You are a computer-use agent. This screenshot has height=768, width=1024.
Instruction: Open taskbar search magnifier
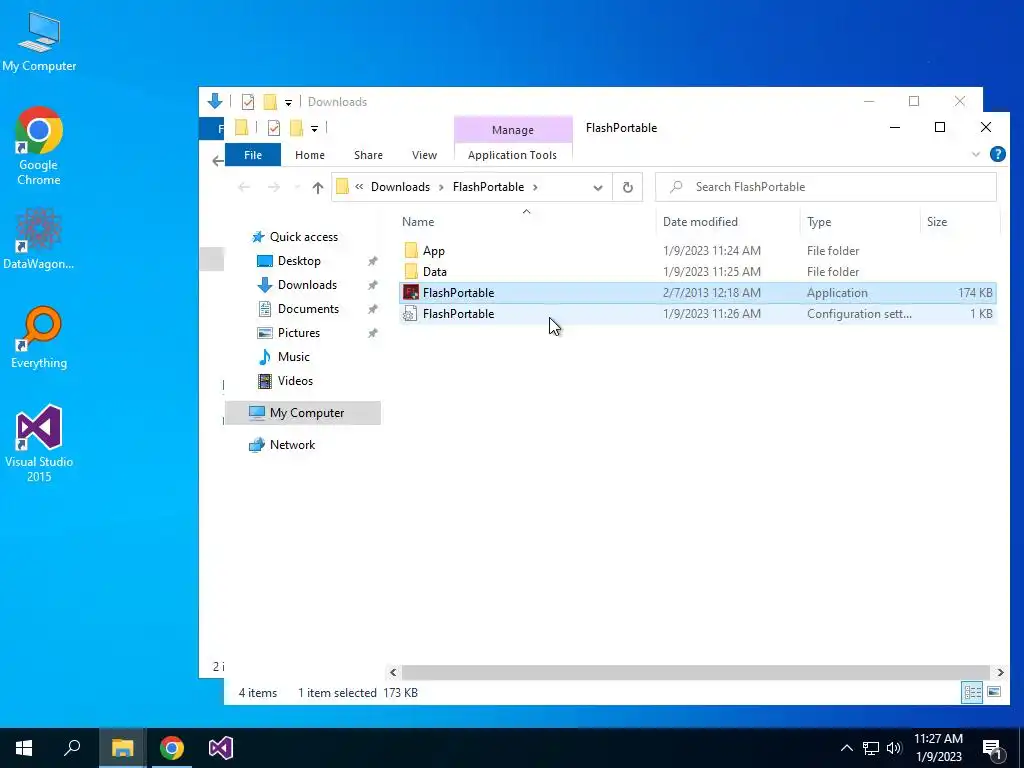(72, 748)
